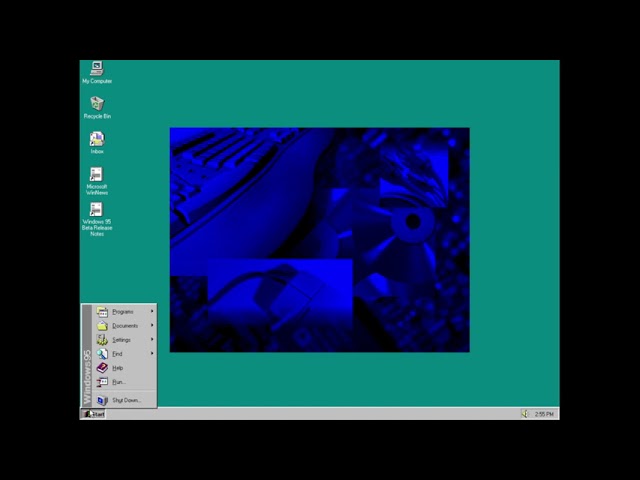
Task: Select the Recycle Bin icon
Action: (97, 103)
